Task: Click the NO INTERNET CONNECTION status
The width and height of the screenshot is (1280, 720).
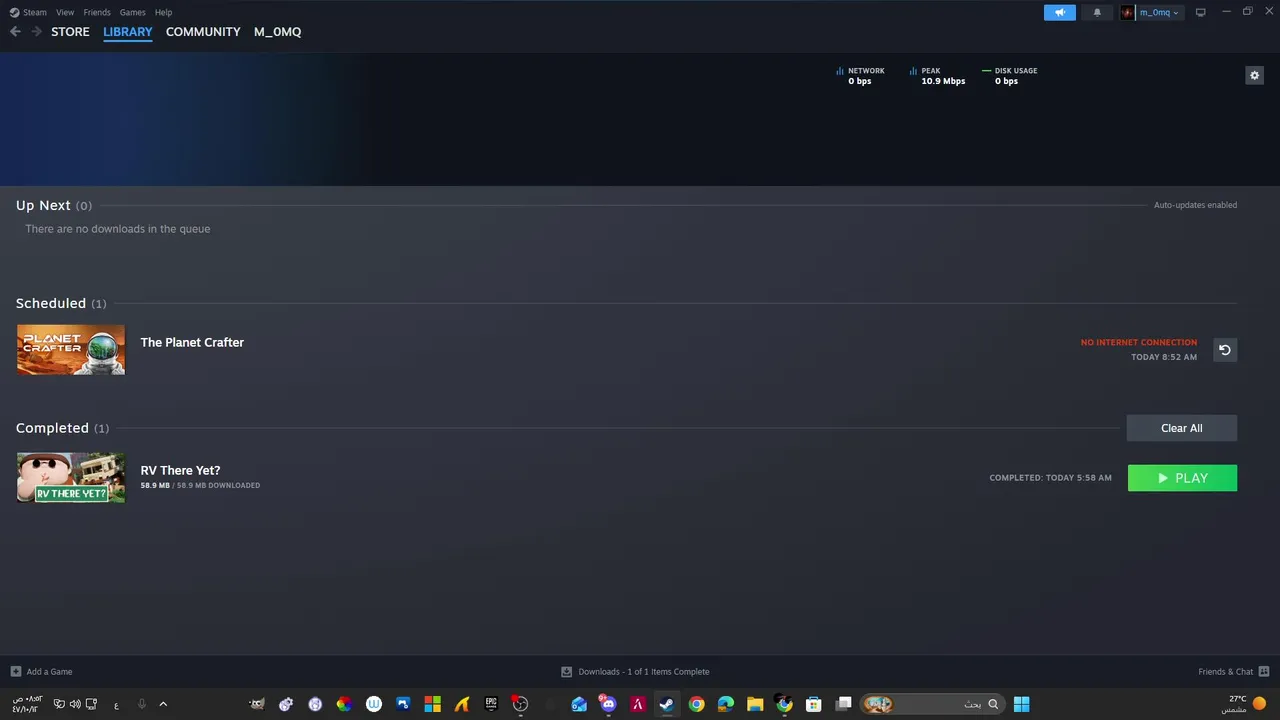Action: pyautogui.click(x=1138, y=343)
